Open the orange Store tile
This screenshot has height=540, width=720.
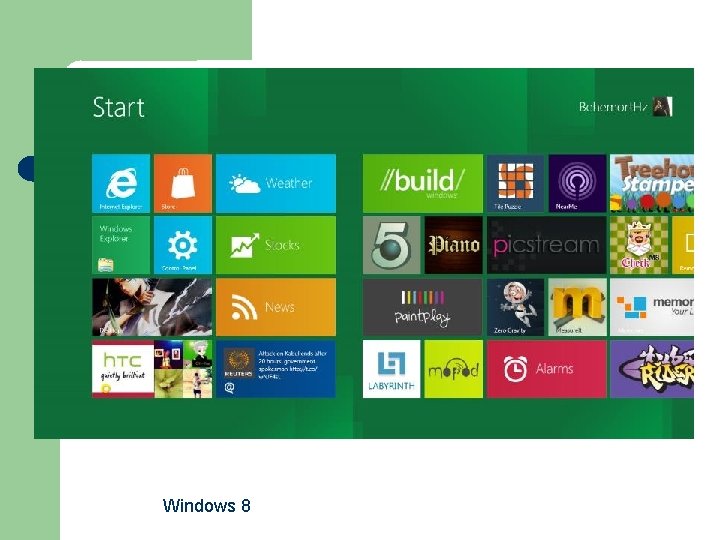[183, 183]
